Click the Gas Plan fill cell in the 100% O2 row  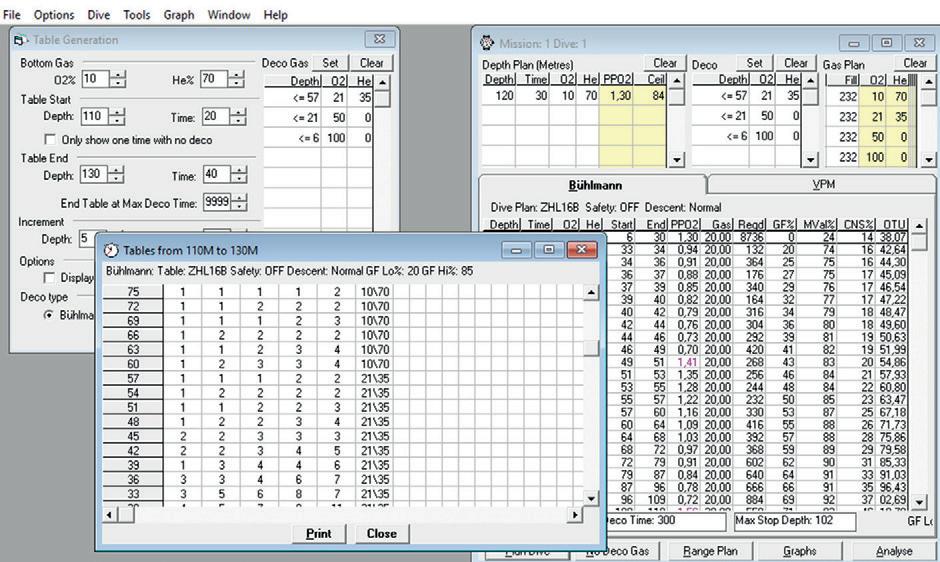coord(842,157)
